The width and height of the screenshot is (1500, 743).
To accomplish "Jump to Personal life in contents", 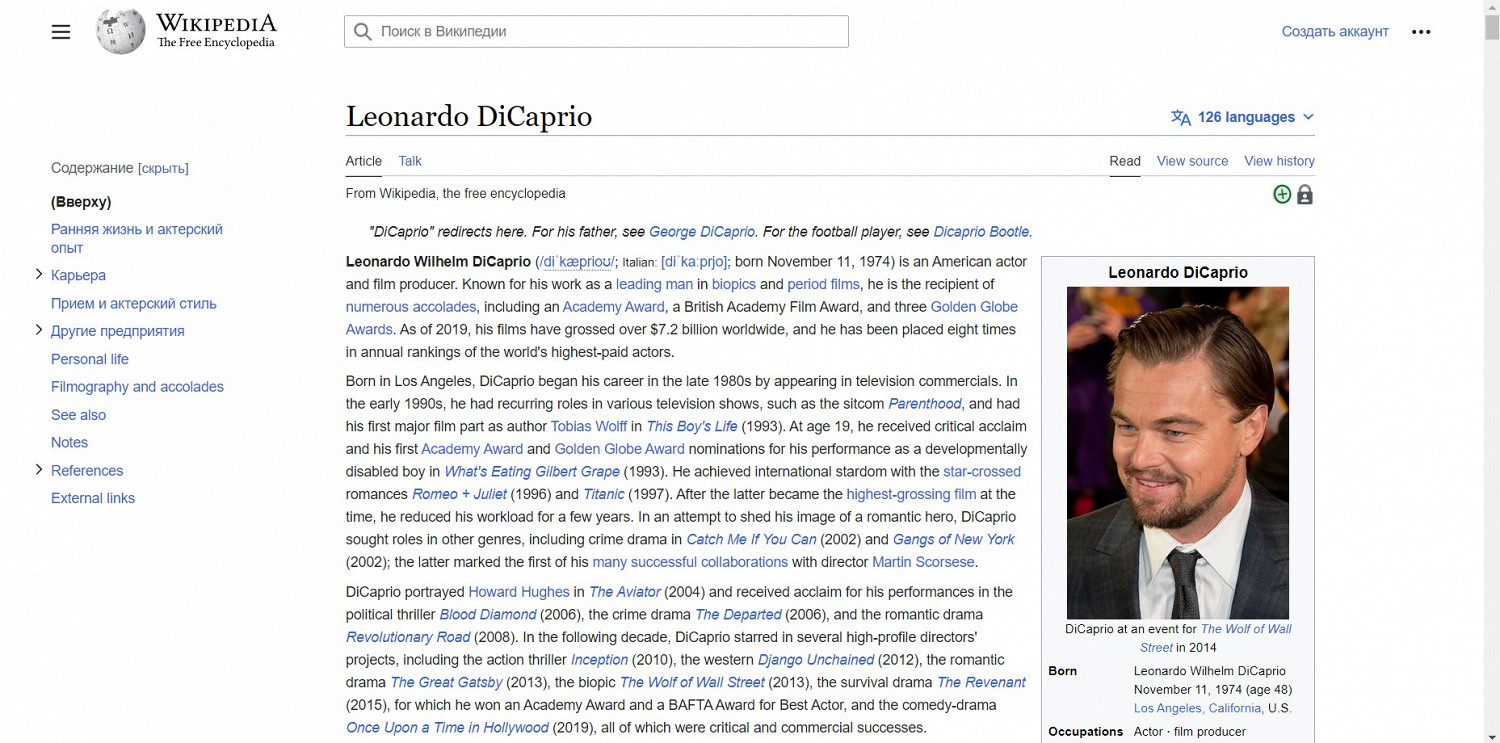I will (90, 359).
